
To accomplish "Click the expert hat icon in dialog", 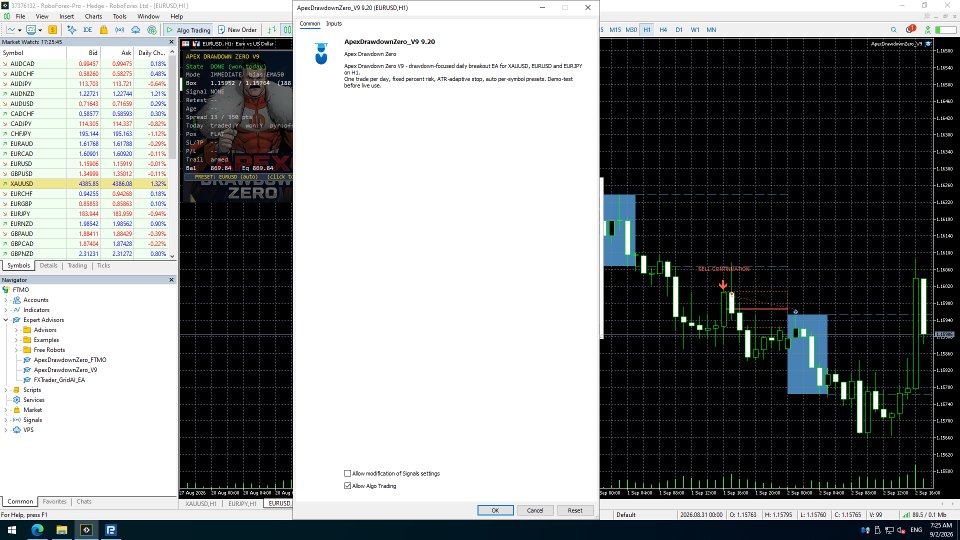I will point(321,53).
